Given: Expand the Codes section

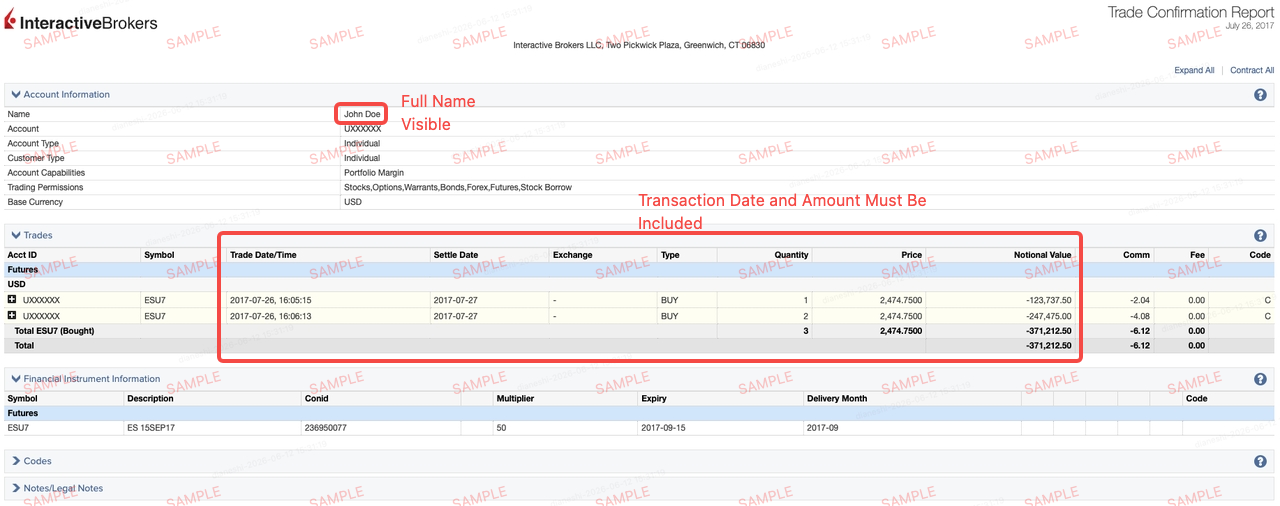Looking at the screenshot, I should [16, 462].
